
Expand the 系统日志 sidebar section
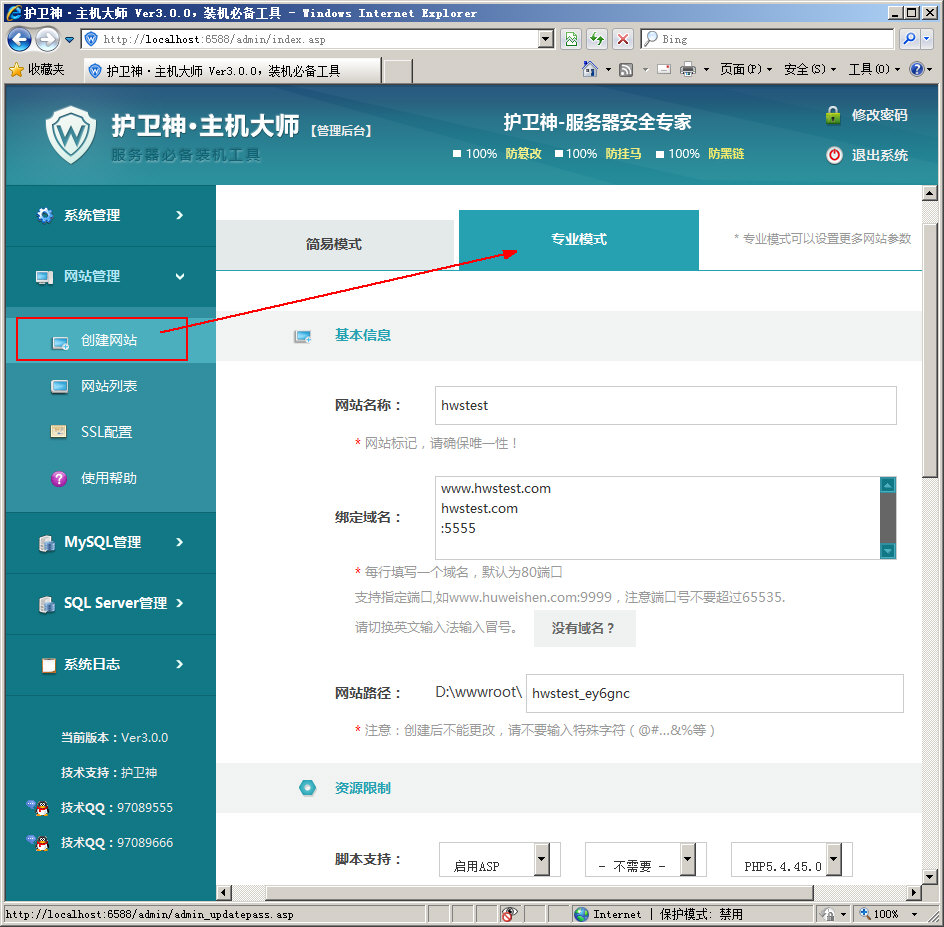coord(110,664)
